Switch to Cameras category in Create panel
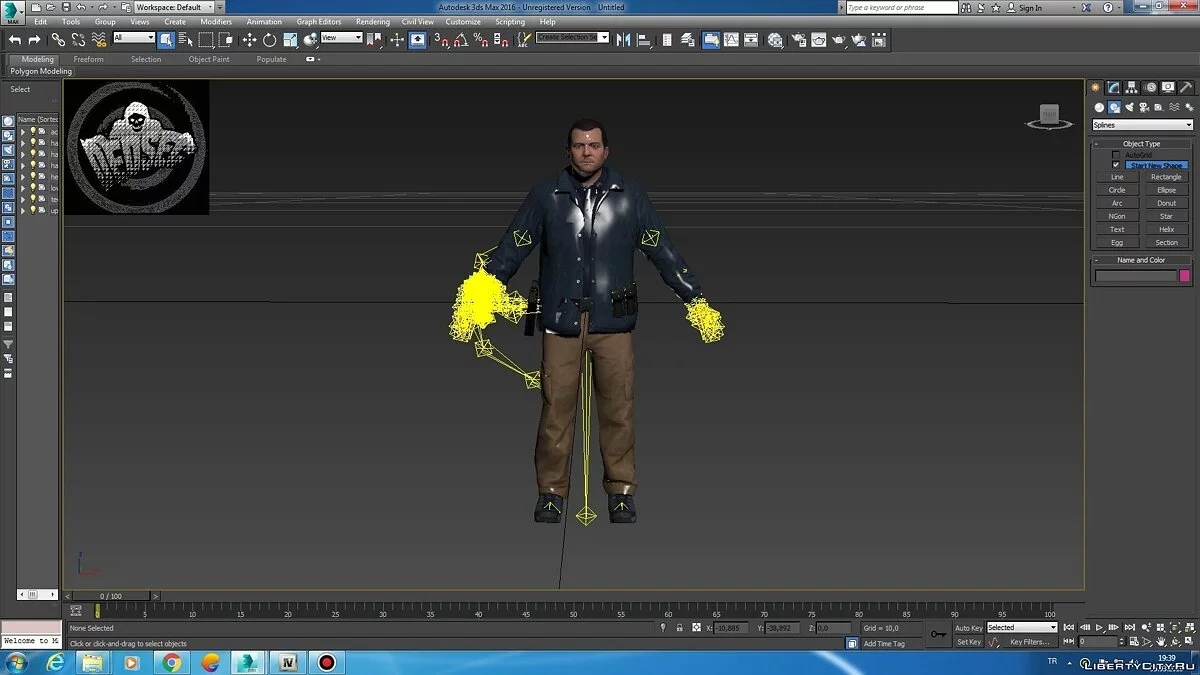 click(x=1143, y=107)
